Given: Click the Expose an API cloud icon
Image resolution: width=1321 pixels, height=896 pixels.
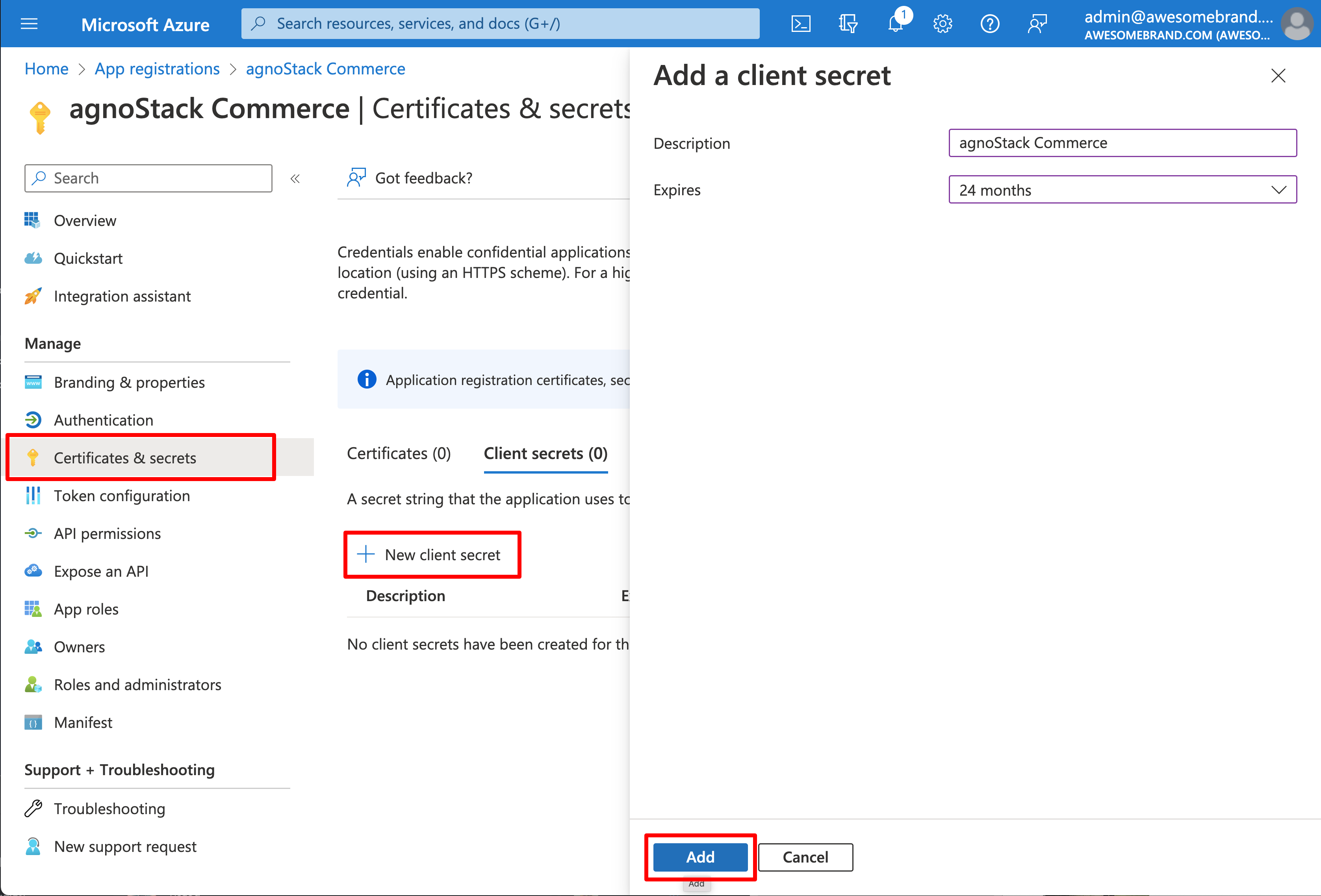Looking at the screenshot, I should [x=33, y=571].
